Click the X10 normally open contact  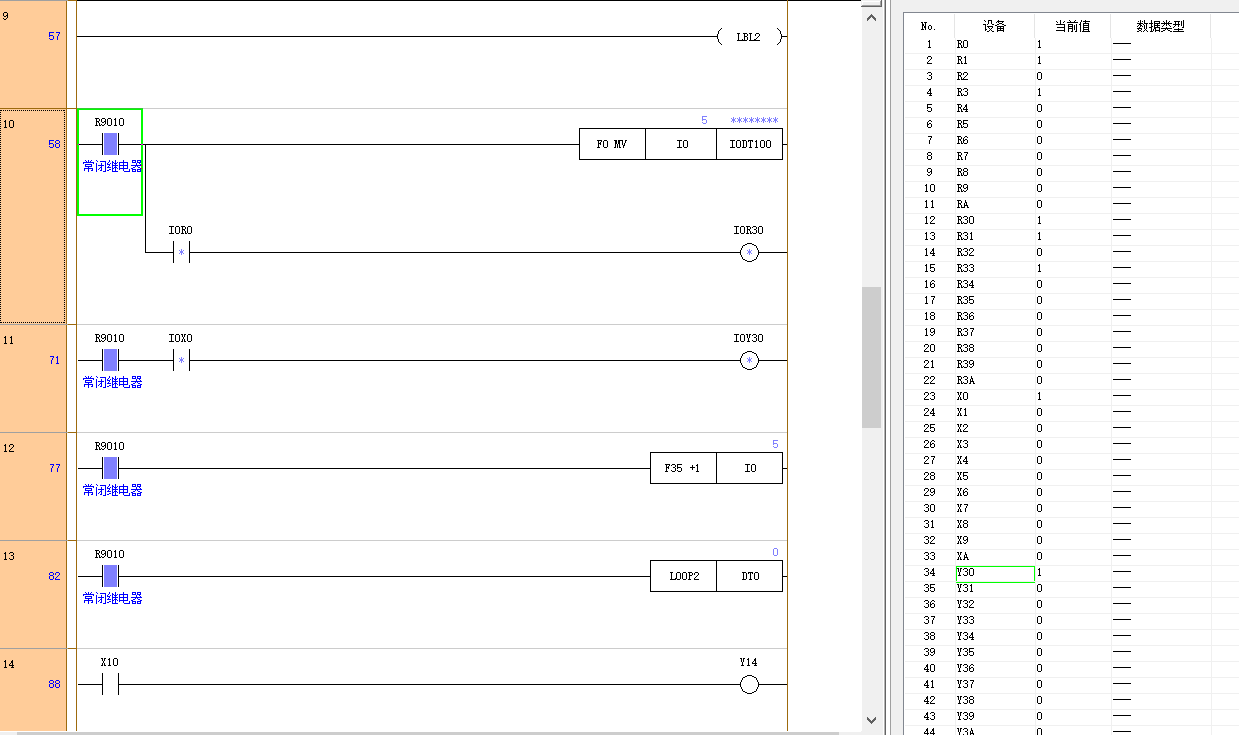coord(109,685)
